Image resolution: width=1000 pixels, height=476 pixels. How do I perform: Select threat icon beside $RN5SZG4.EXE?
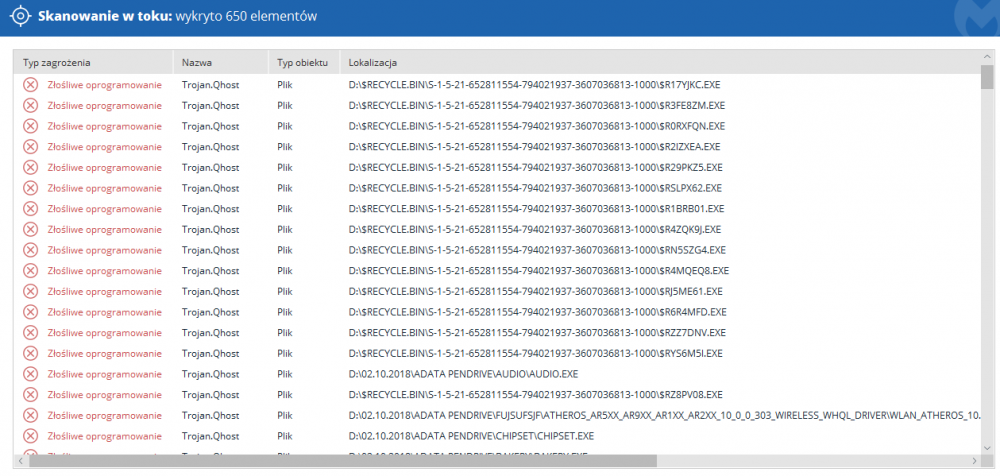click(30, 250)
